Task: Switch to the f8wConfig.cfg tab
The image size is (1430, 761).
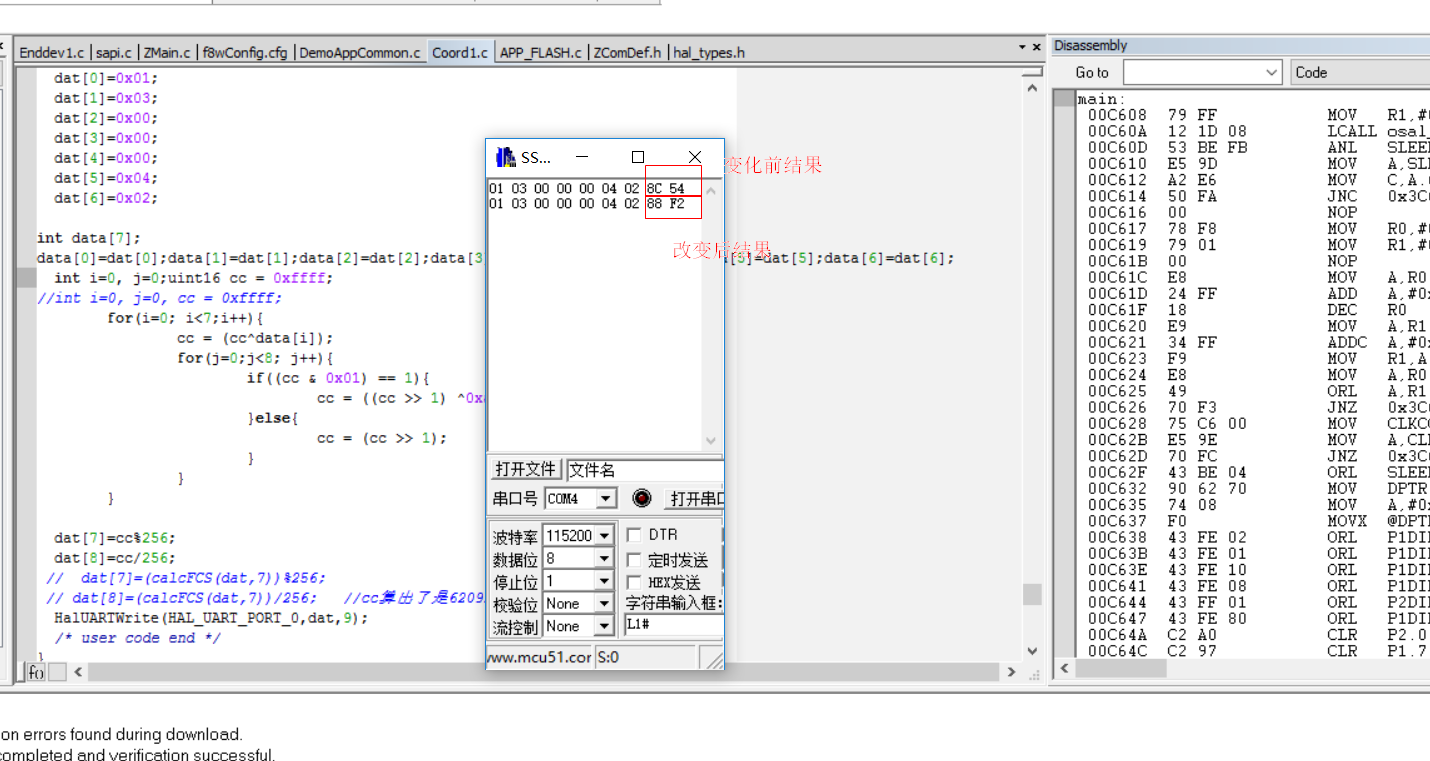Action: pyautogui.click(x=245, y=52)
